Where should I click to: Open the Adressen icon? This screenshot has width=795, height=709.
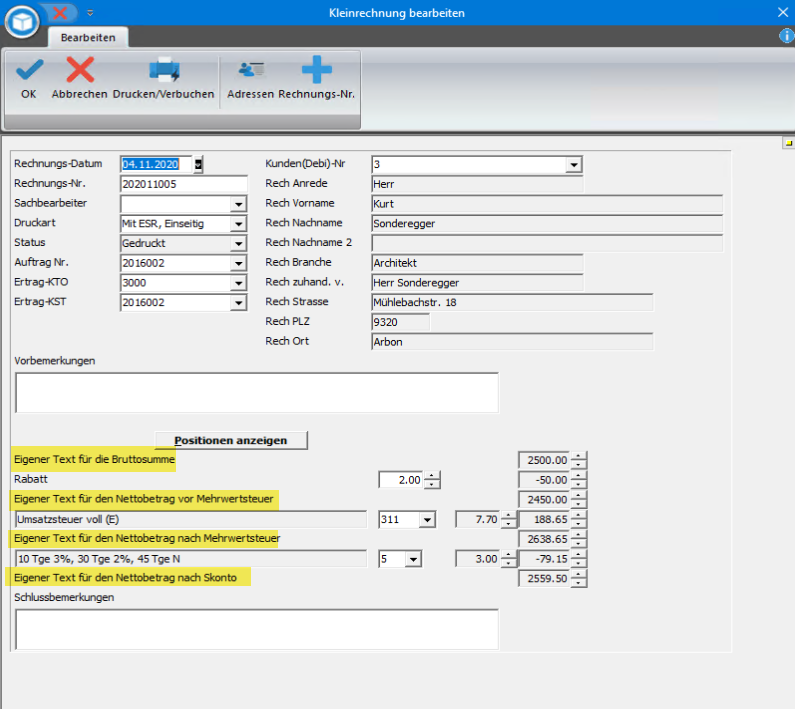point(251,70)
